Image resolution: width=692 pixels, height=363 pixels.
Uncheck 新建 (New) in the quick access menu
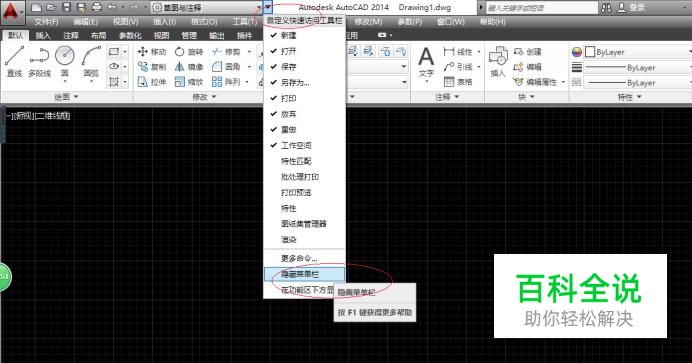[304, 35]
